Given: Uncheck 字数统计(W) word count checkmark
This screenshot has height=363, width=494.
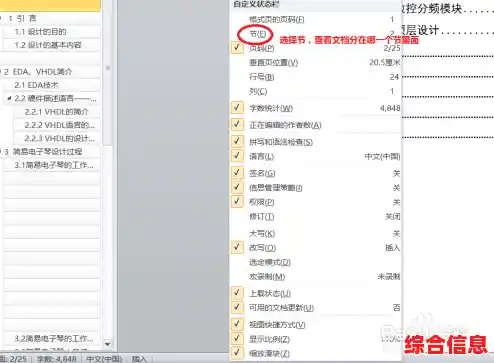Looking at the screenshot, I should click(237, 108).
